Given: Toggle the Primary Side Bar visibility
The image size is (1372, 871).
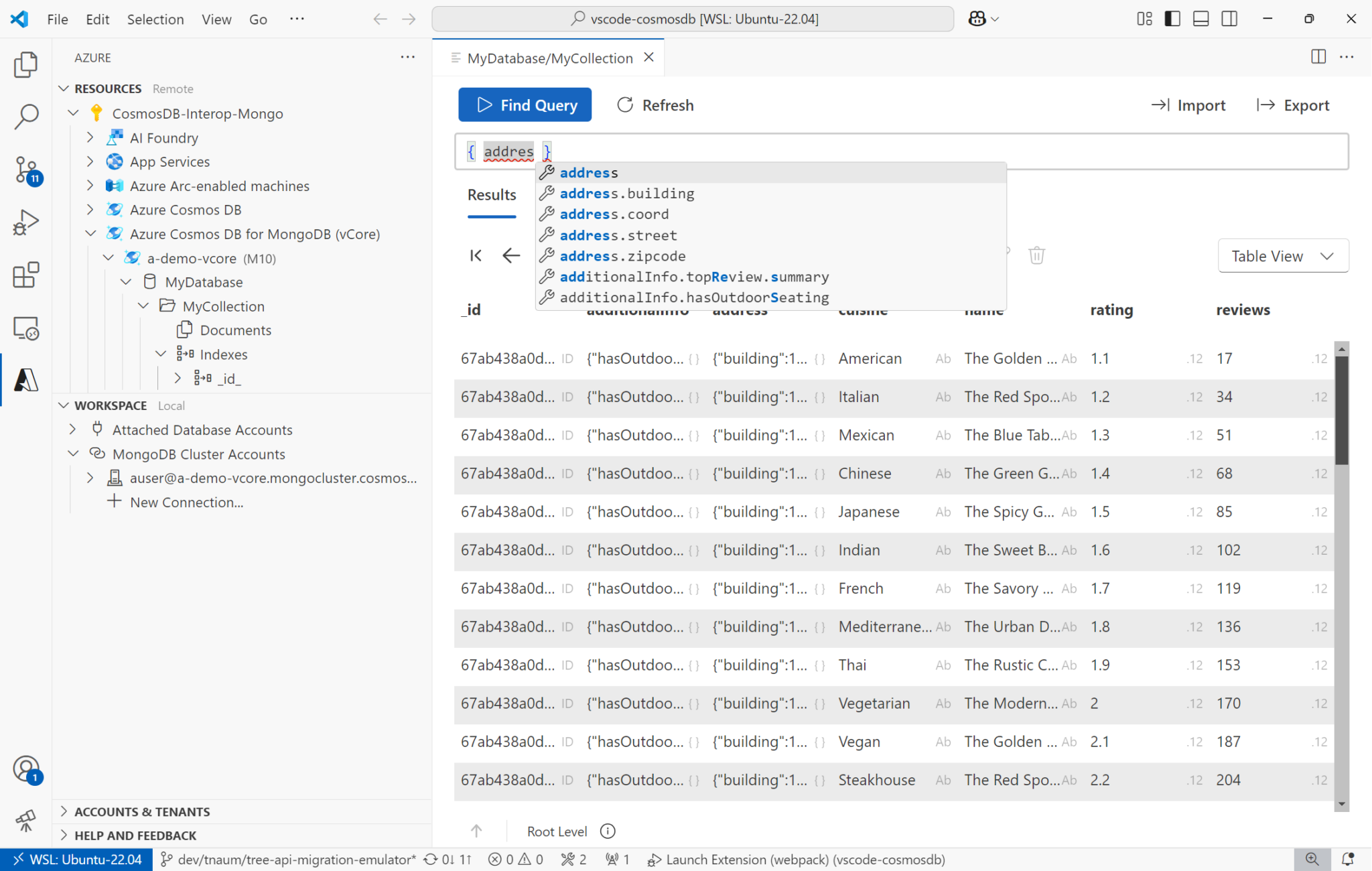Looking at the screenshot, I should [x=1171, y=18].
